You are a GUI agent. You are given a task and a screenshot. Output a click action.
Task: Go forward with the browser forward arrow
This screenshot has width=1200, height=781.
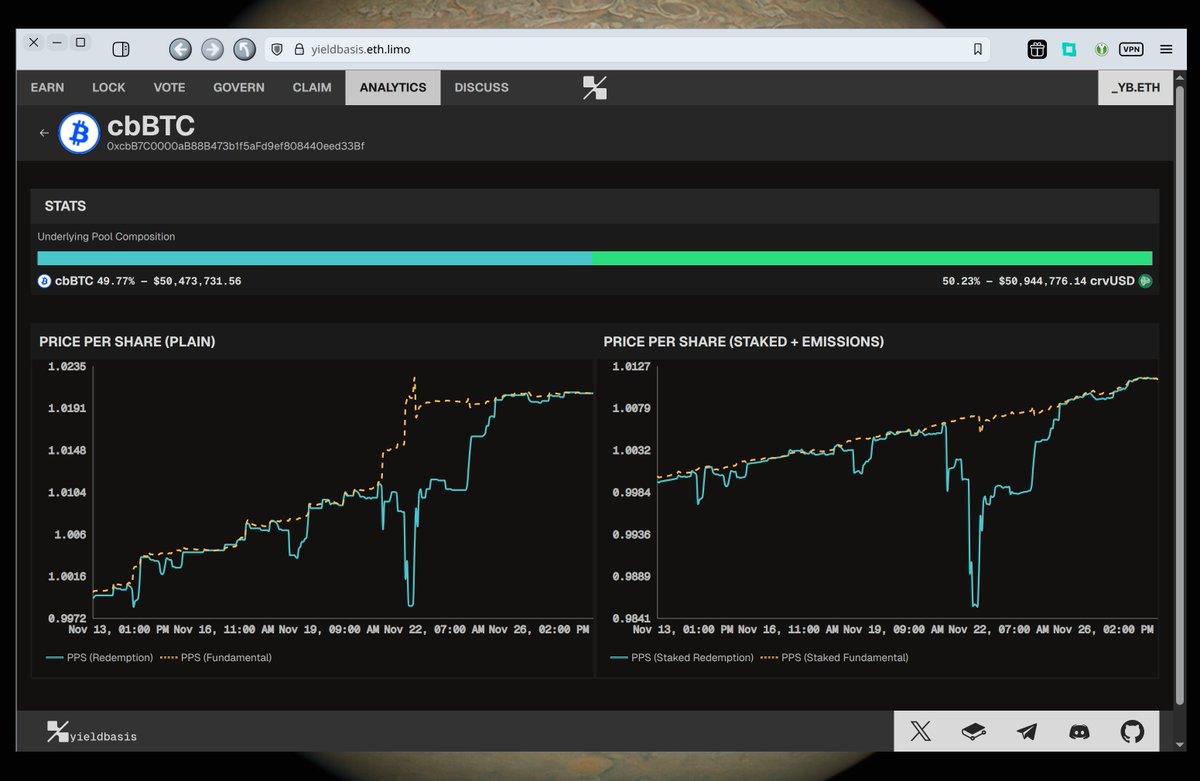coord(212,49)
